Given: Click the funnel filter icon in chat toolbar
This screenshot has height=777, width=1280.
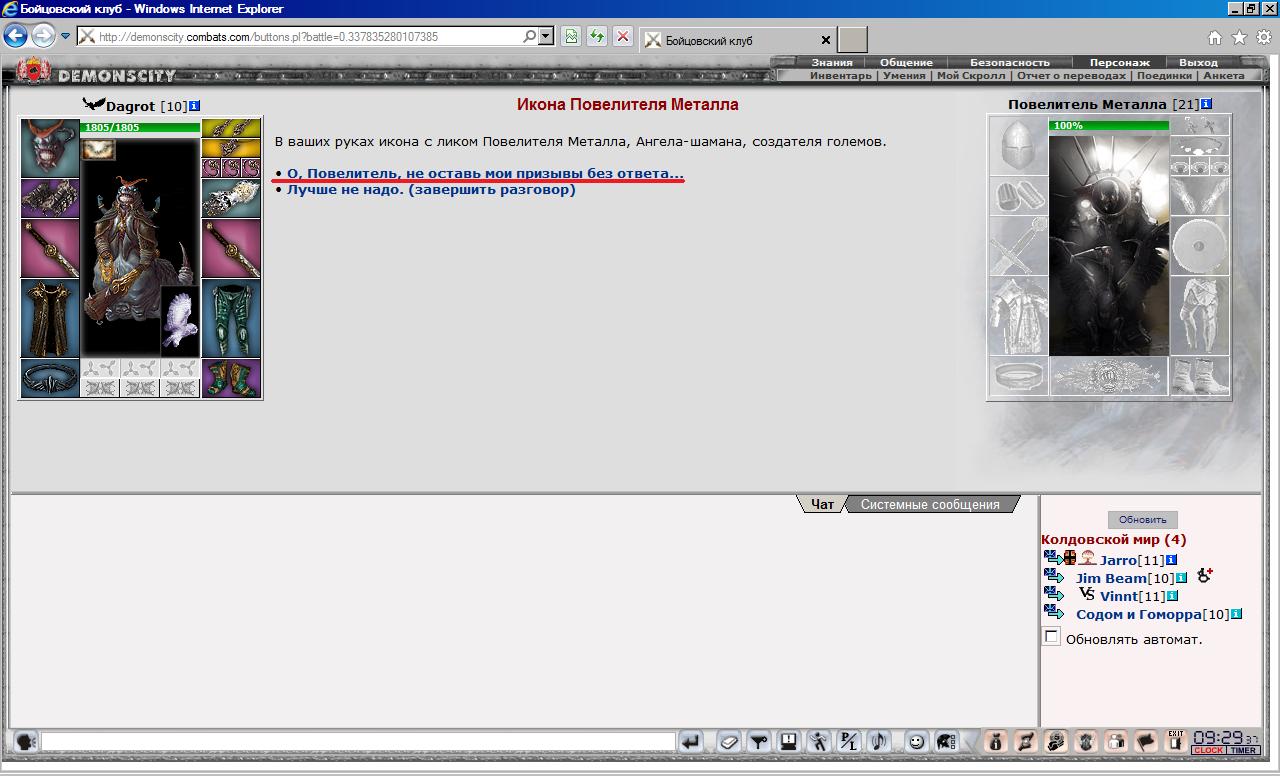Looking at the screenshot, I should tap(759, 742).
